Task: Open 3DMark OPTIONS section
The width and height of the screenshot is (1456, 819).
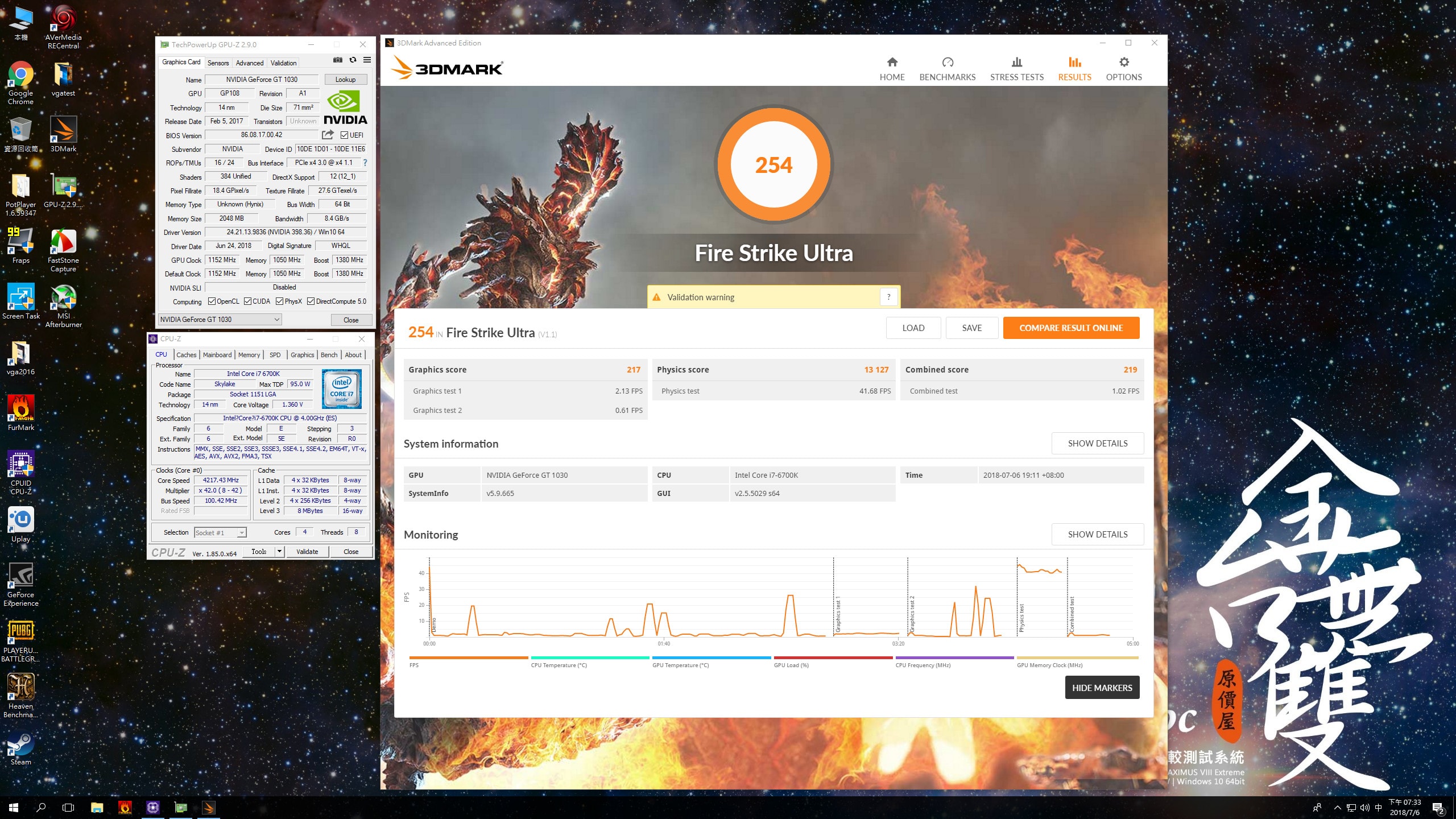Action: (x=1124, y=69)
